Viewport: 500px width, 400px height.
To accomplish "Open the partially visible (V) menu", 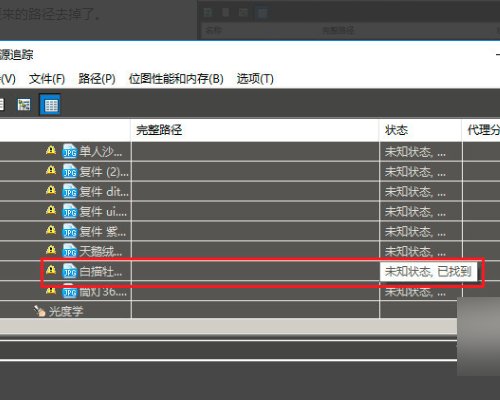I will (8, 79).
